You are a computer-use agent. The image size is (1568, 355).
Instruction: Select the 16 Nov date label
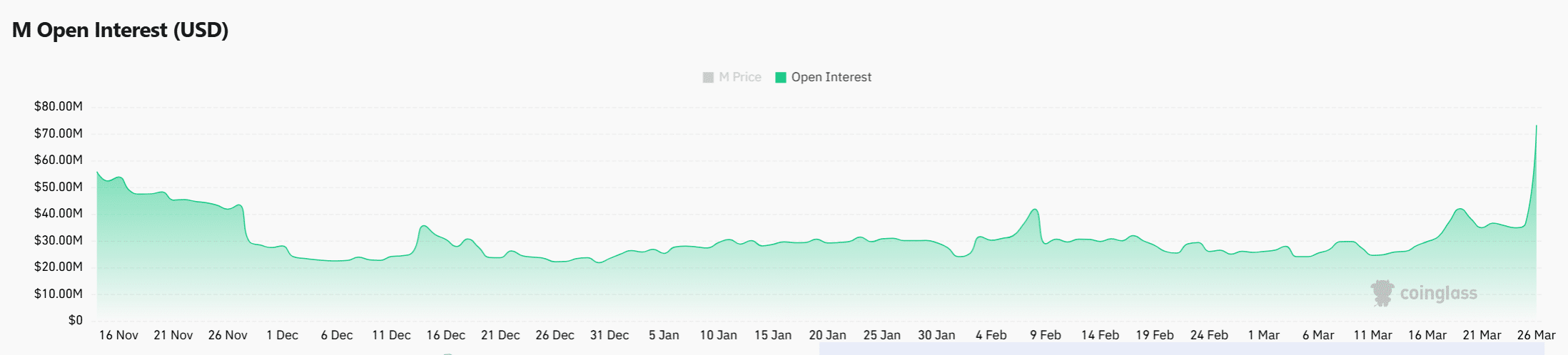pos(118,335)
